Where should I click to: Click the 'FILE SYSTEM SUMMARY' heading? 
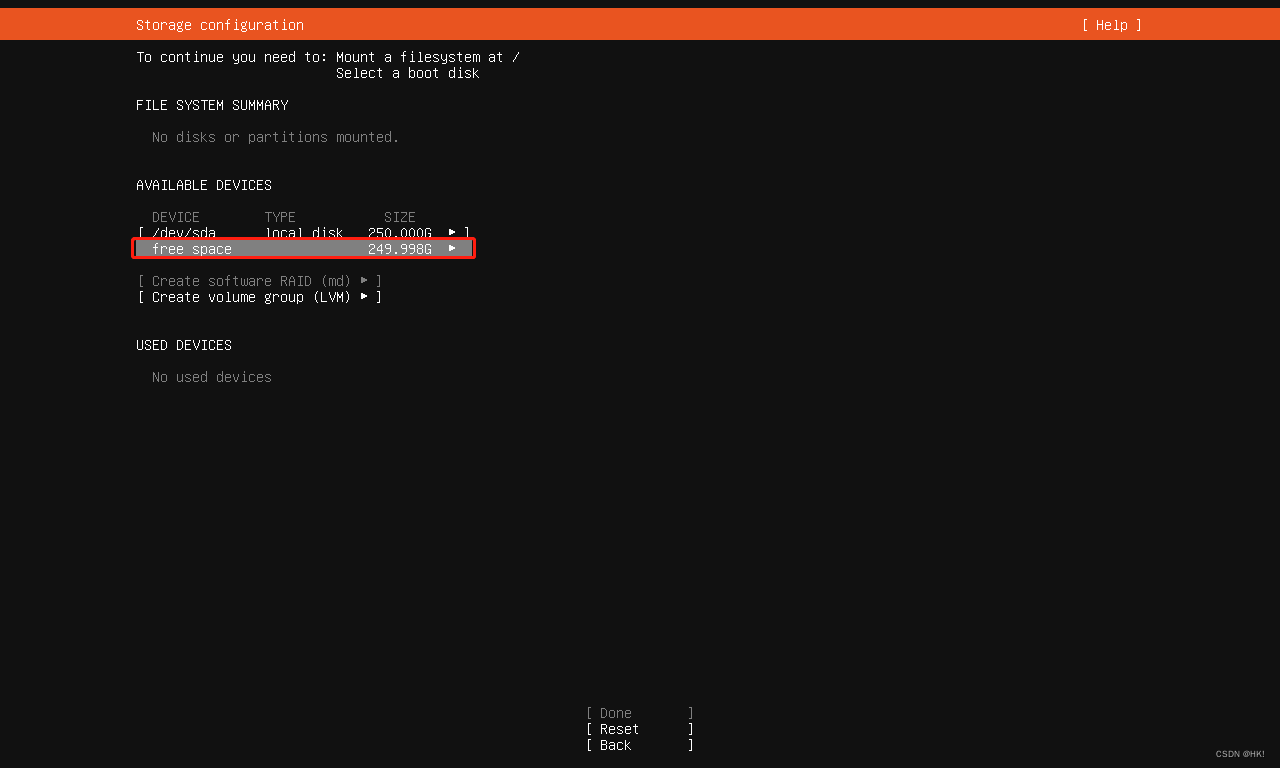coord(212,105)
